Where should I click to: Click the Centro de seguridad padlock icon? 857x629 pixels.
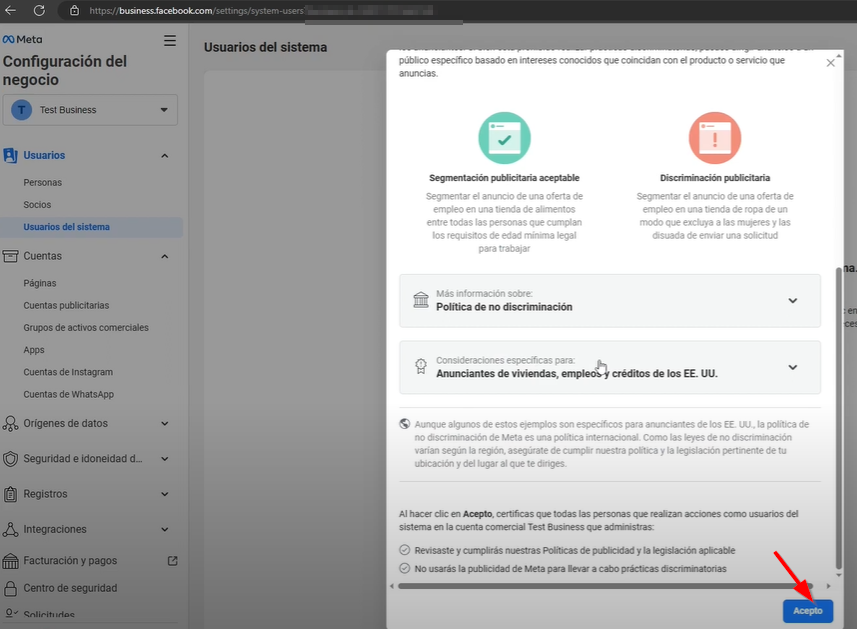pos(10,588)
